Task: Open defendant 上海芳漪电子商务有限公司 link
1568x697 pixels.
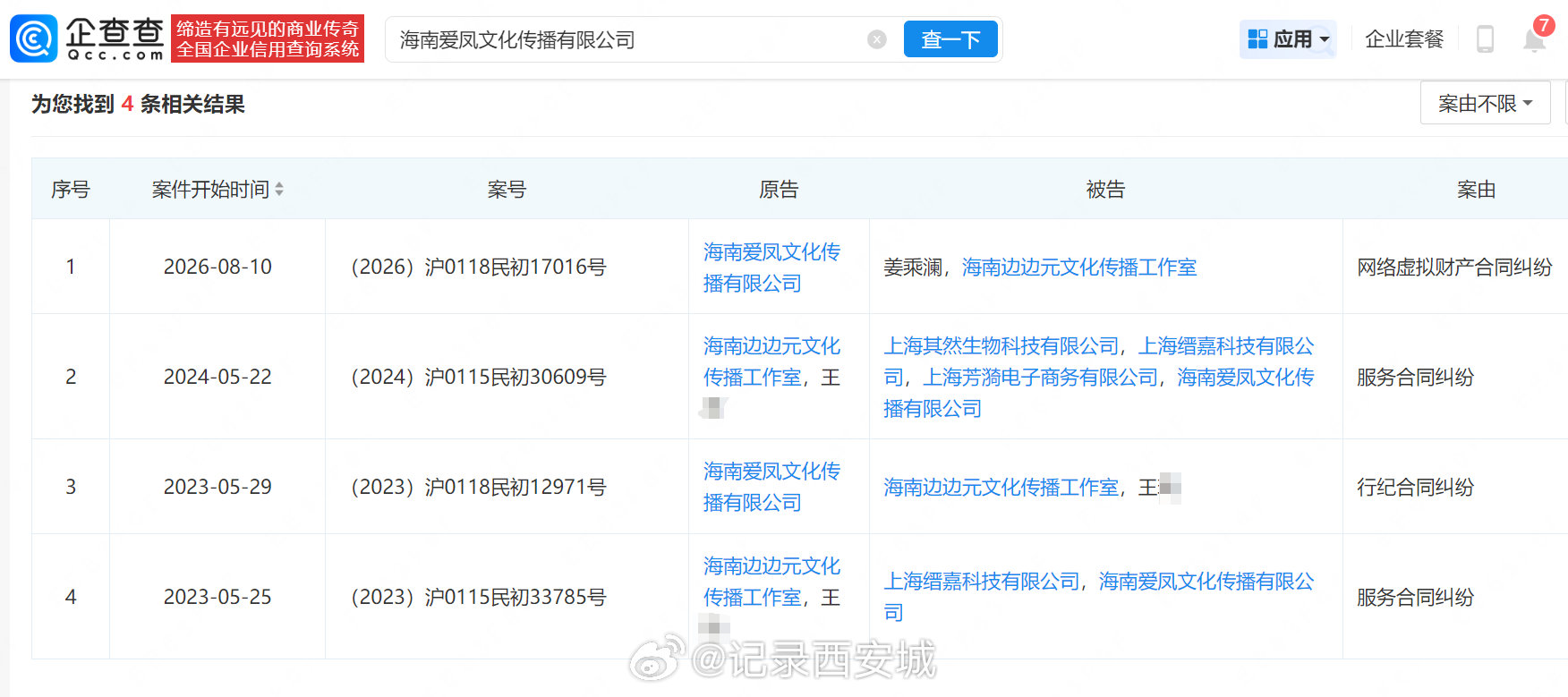Action: click(1041, 377)
